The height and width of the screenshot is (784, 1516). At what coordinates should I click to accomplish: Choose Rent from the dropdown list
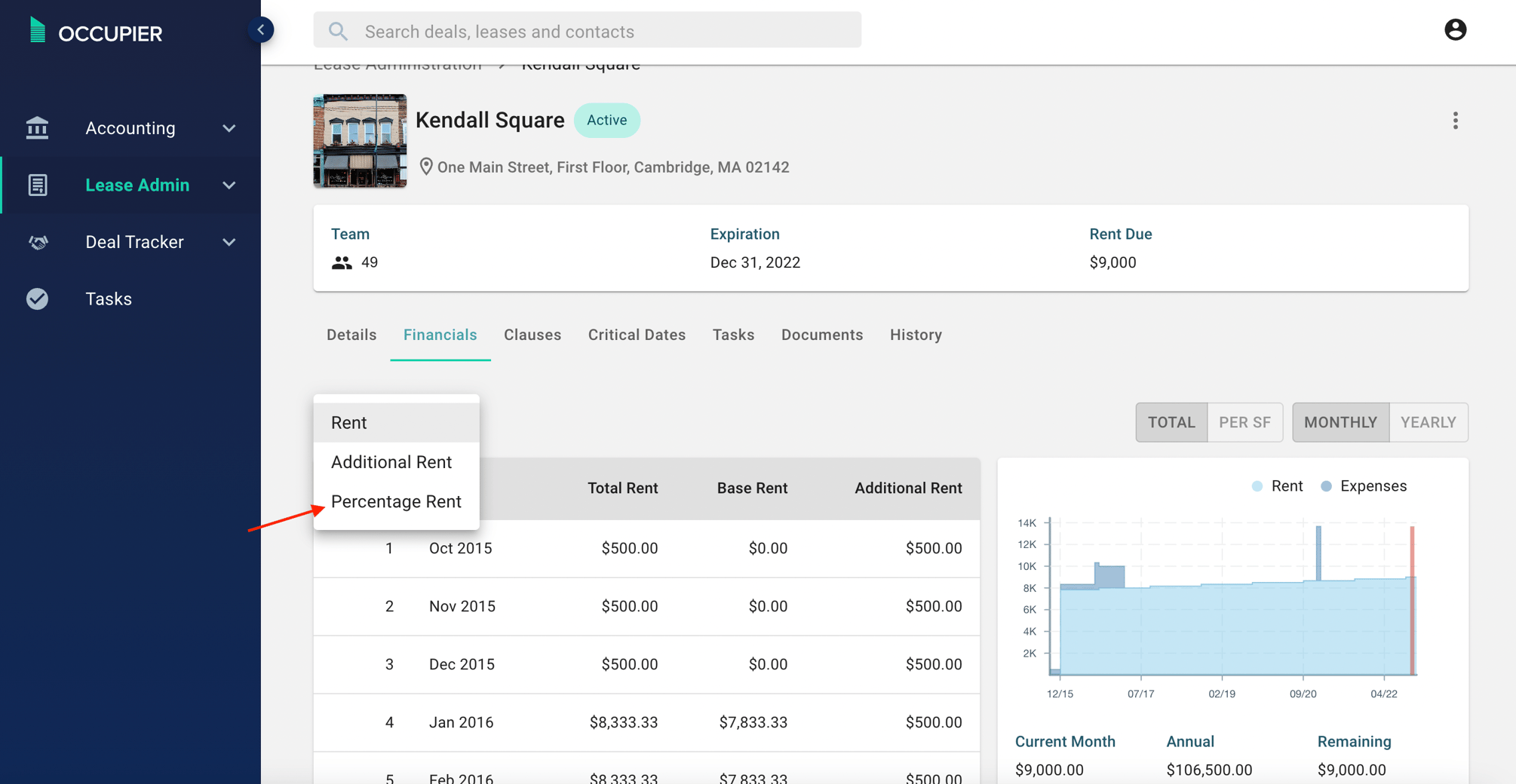tap(396, 423)
